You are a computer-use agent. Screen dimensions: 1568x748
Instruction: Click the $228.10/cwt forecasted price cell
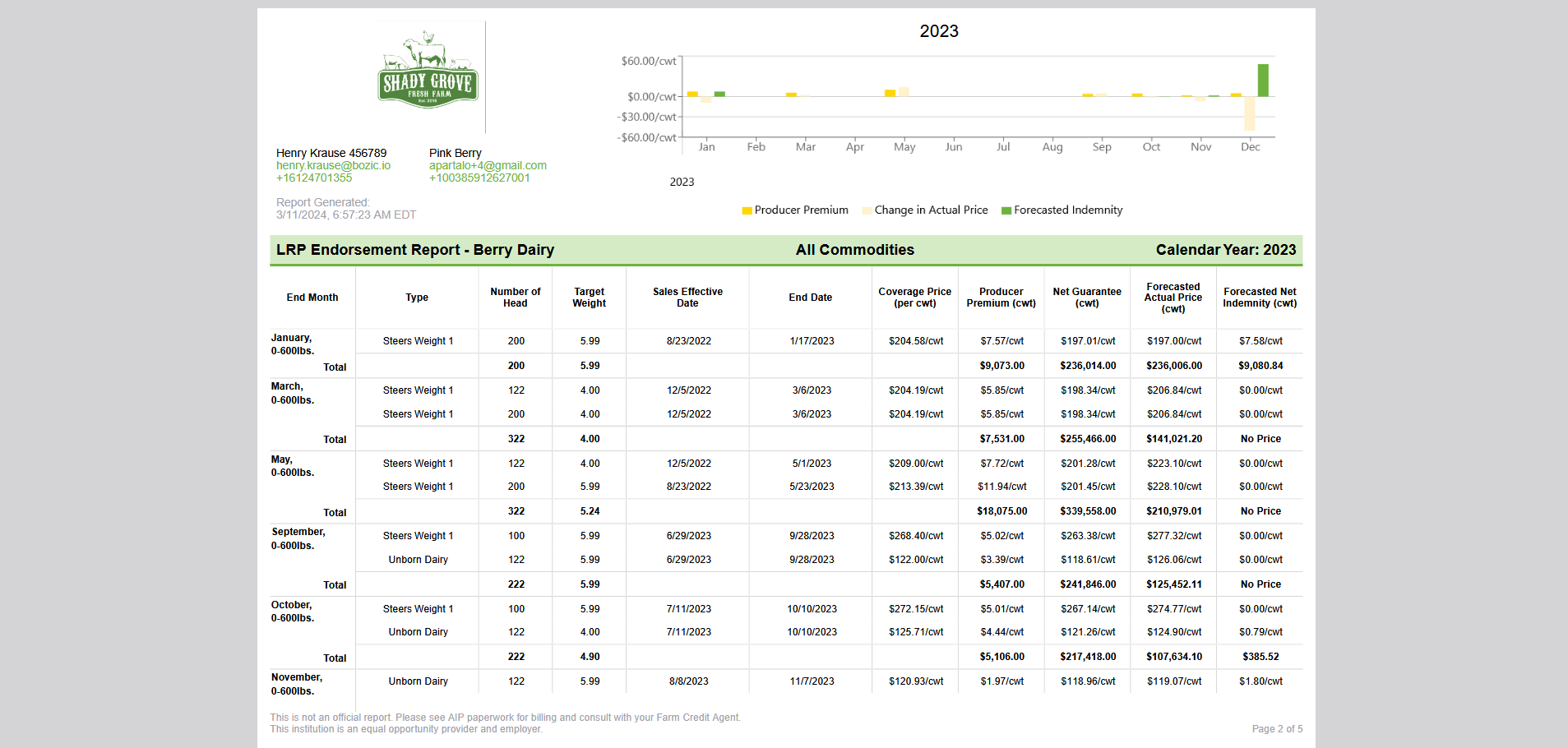(x=1174, y=487)
